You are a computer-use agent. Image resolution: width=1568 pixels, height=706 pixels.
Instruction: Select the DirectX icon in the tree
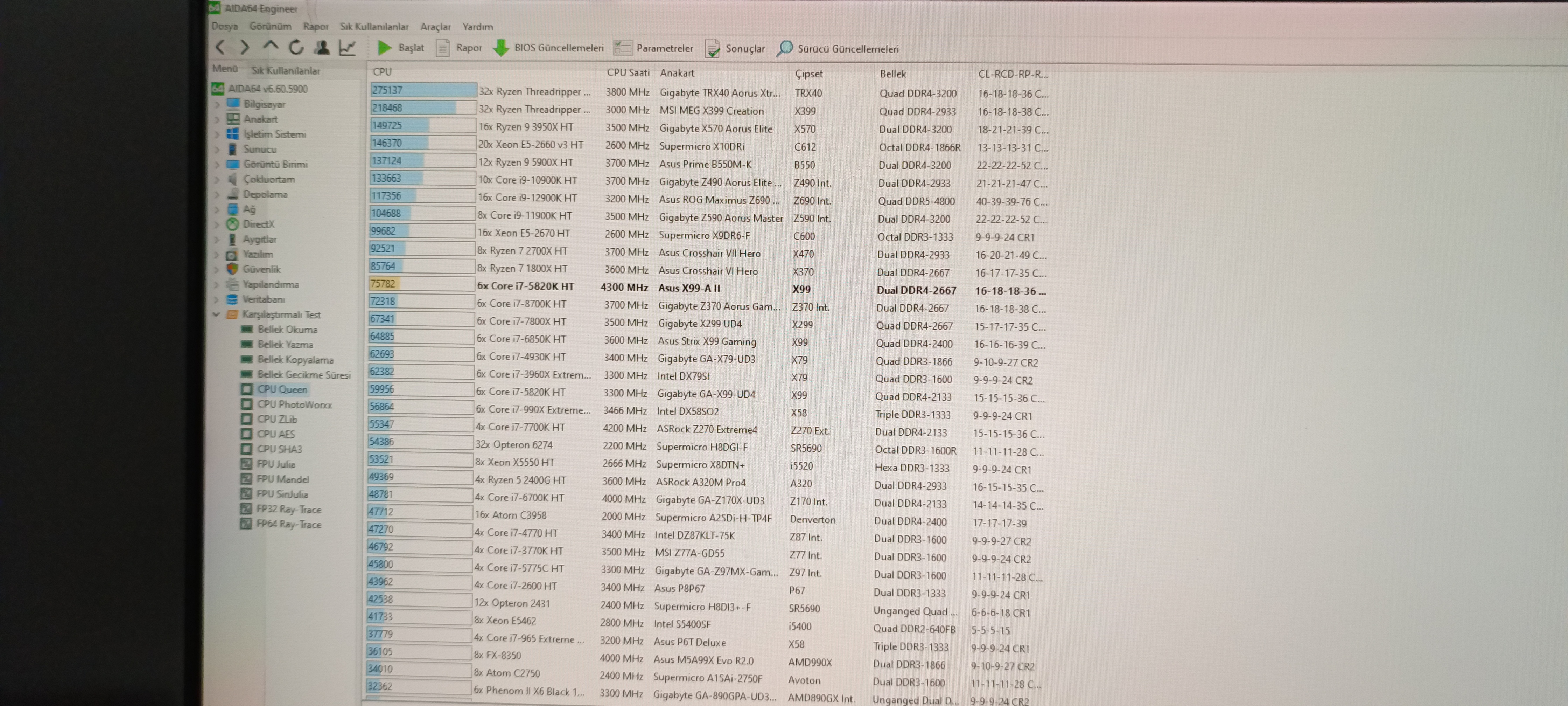coord(232,224)
